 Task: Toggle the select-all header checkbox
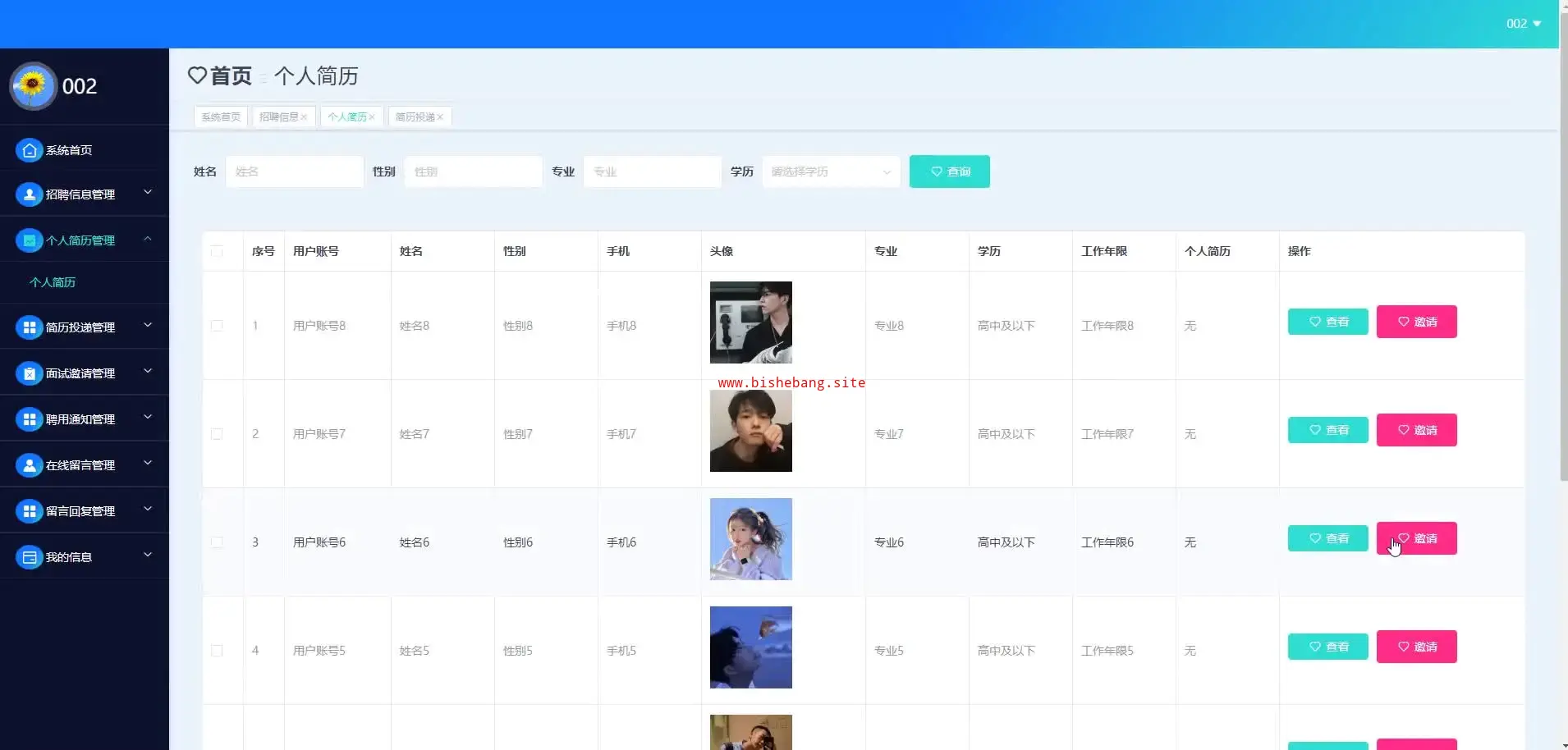(x=217, y=251)
